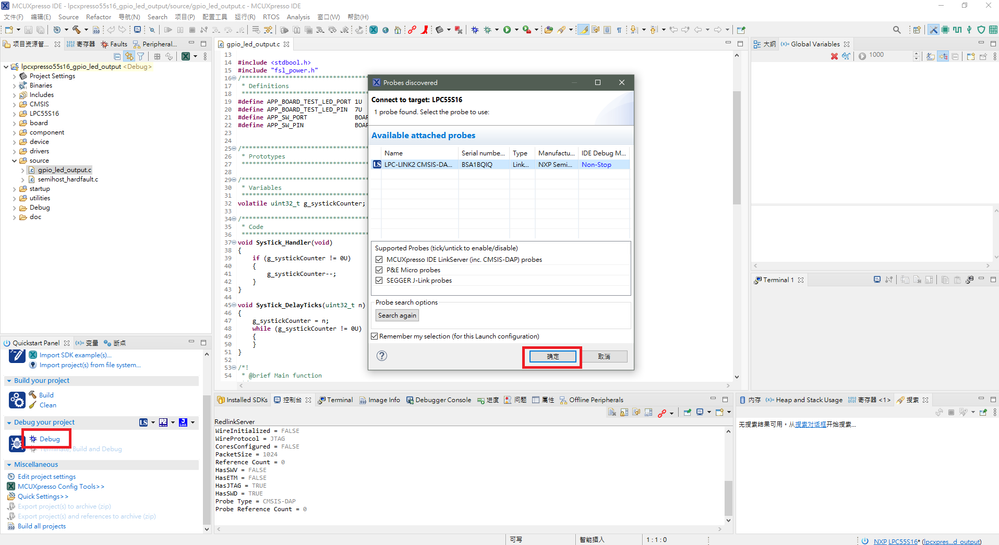This screenshot has height=545, width=999.
Task: Open the Analysis menu
Action: tap(298, 17)
